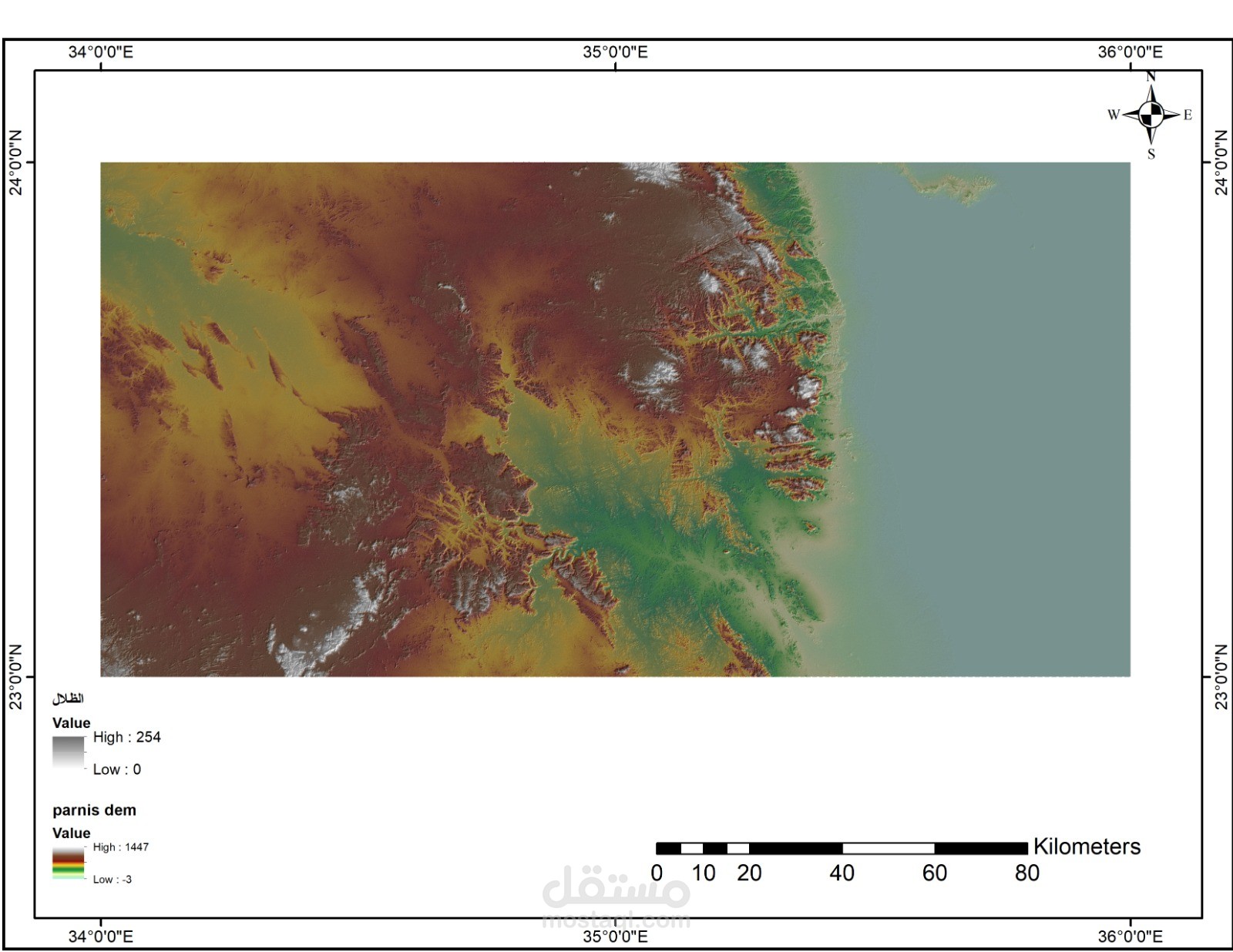
Task: Click the 'Value' heading under parnis dem
Action: pyautogui.click(x=72, y=833)
